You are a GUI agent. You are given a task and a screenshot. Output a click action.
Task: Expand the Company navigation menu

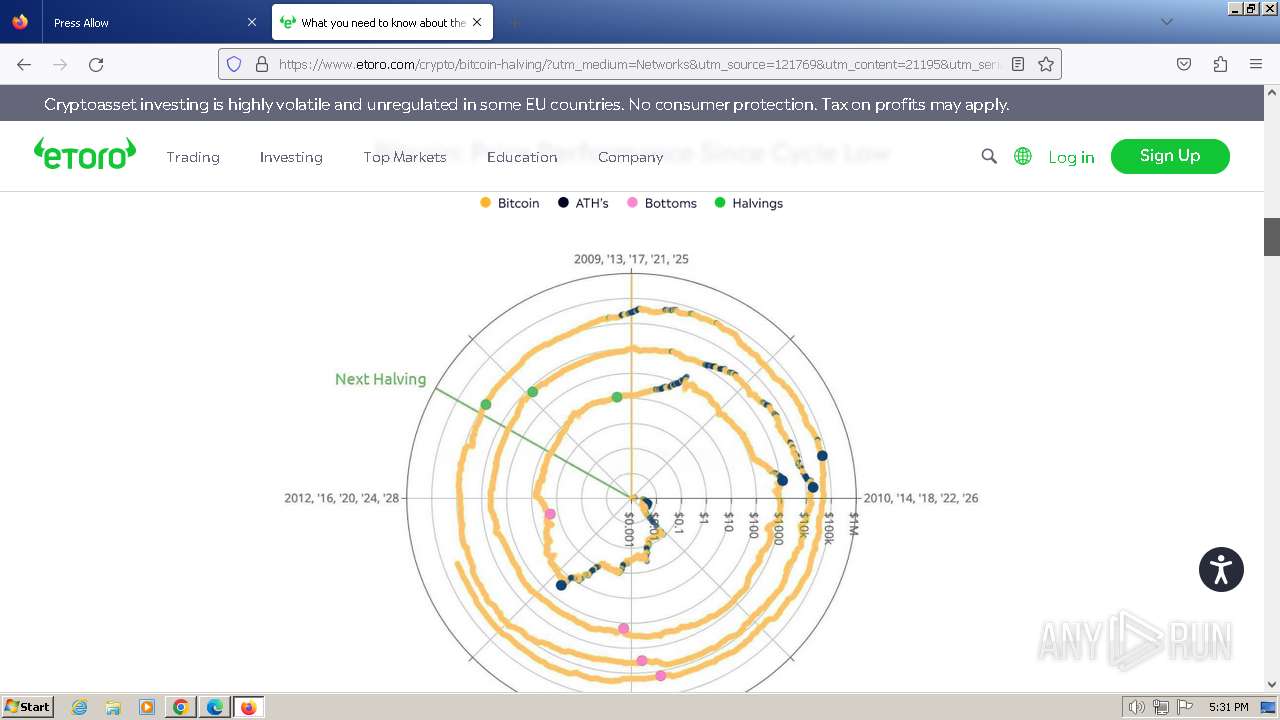[x=630, y=157]
